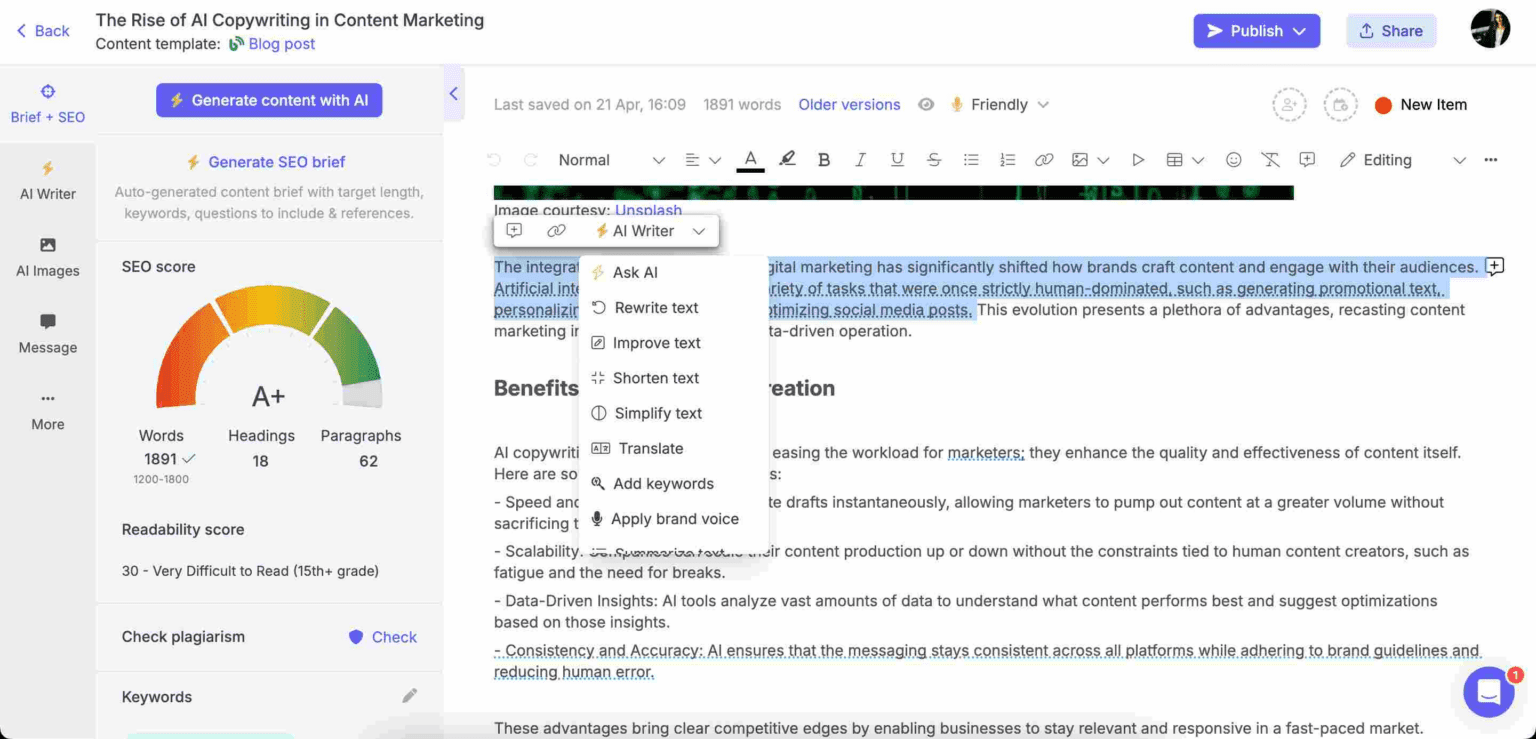This screenshot has width=1536, height=739.
Task: Open the Message panel
Action: pos(47,334)
